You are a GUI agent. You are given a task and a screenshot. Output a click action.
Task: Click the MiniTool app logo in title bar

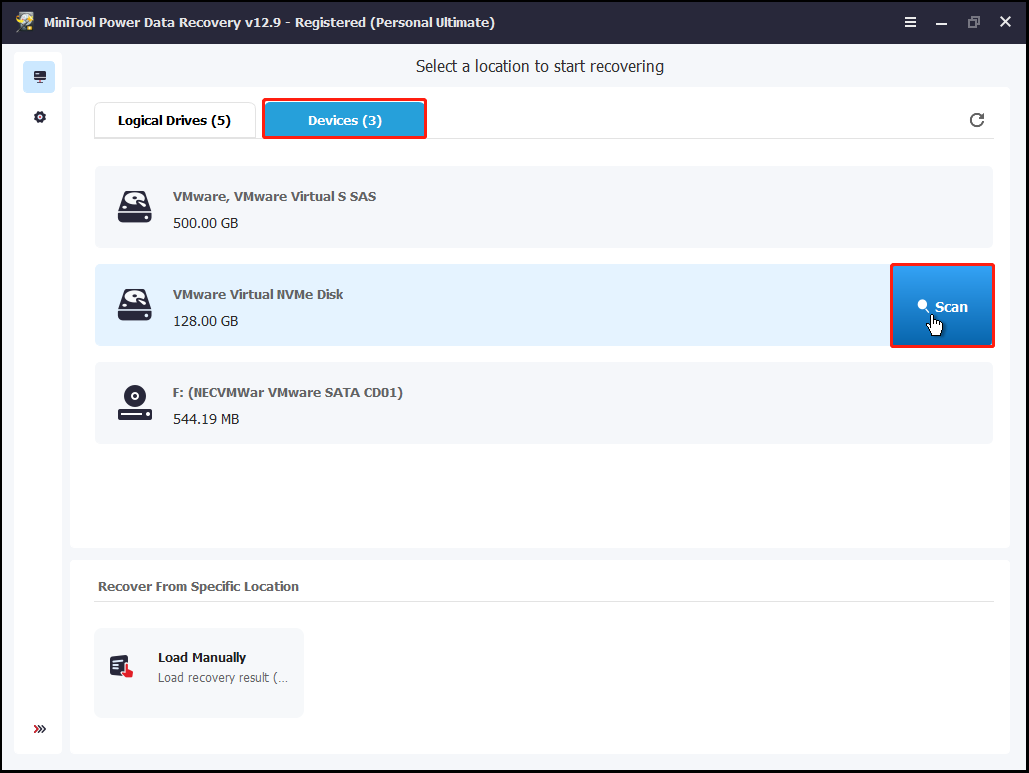coord(25,22)
